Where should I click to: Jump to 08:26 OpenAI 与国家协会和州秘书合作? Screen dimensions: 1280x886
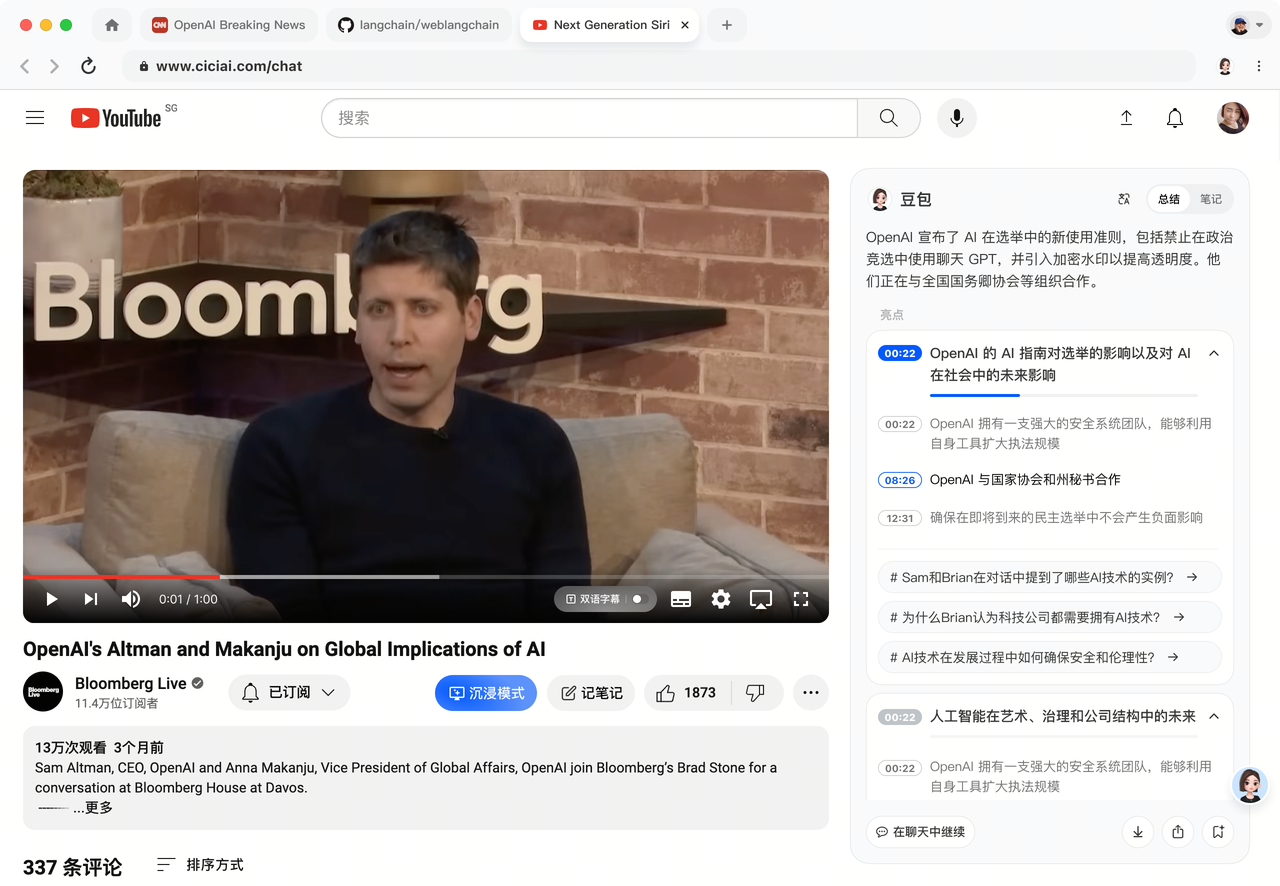pyautogui.click(x=1000, y=480)
